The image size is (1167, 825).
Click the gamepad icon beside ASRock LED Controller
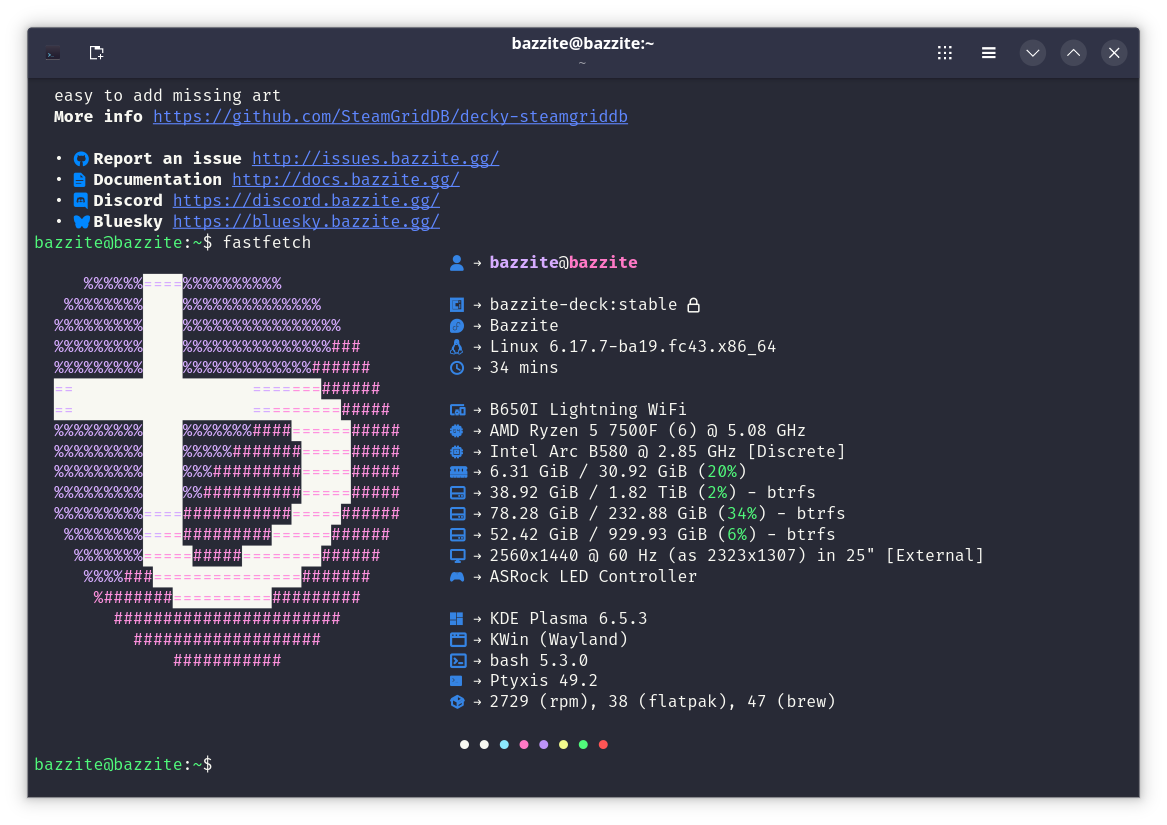(457, 576)
